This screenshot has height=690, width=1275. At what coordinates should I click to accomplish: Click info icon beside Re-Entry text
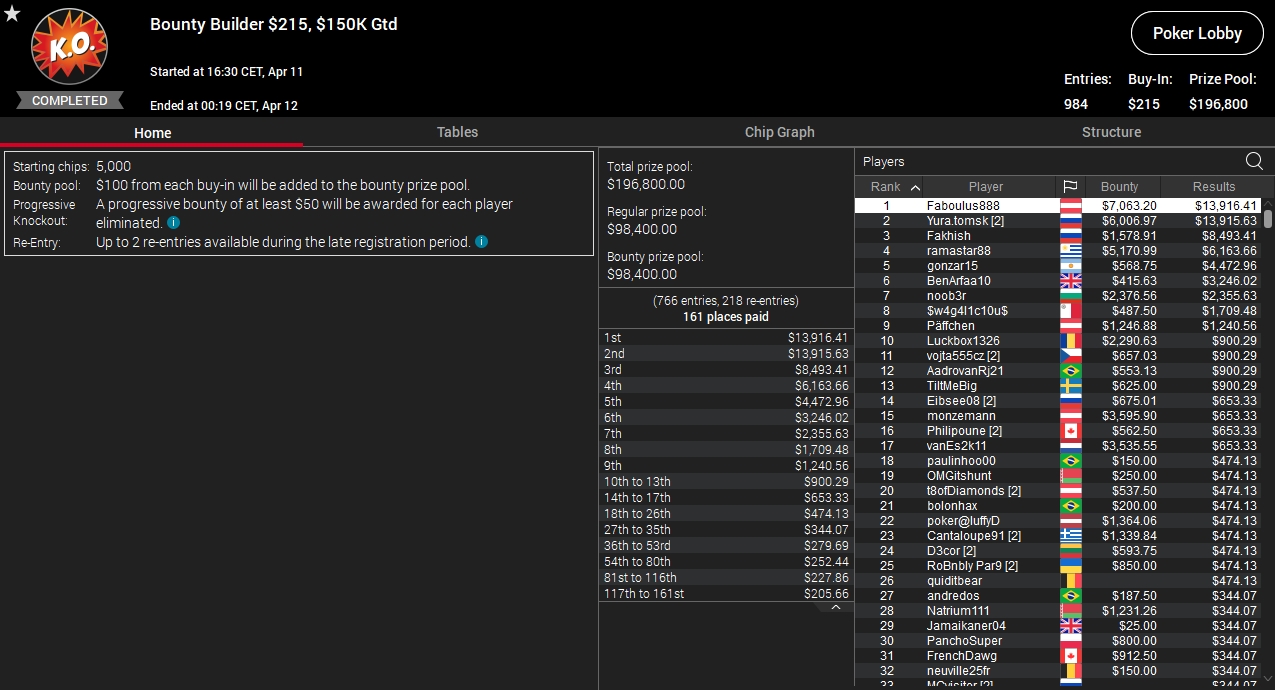(x=482, y=242)
